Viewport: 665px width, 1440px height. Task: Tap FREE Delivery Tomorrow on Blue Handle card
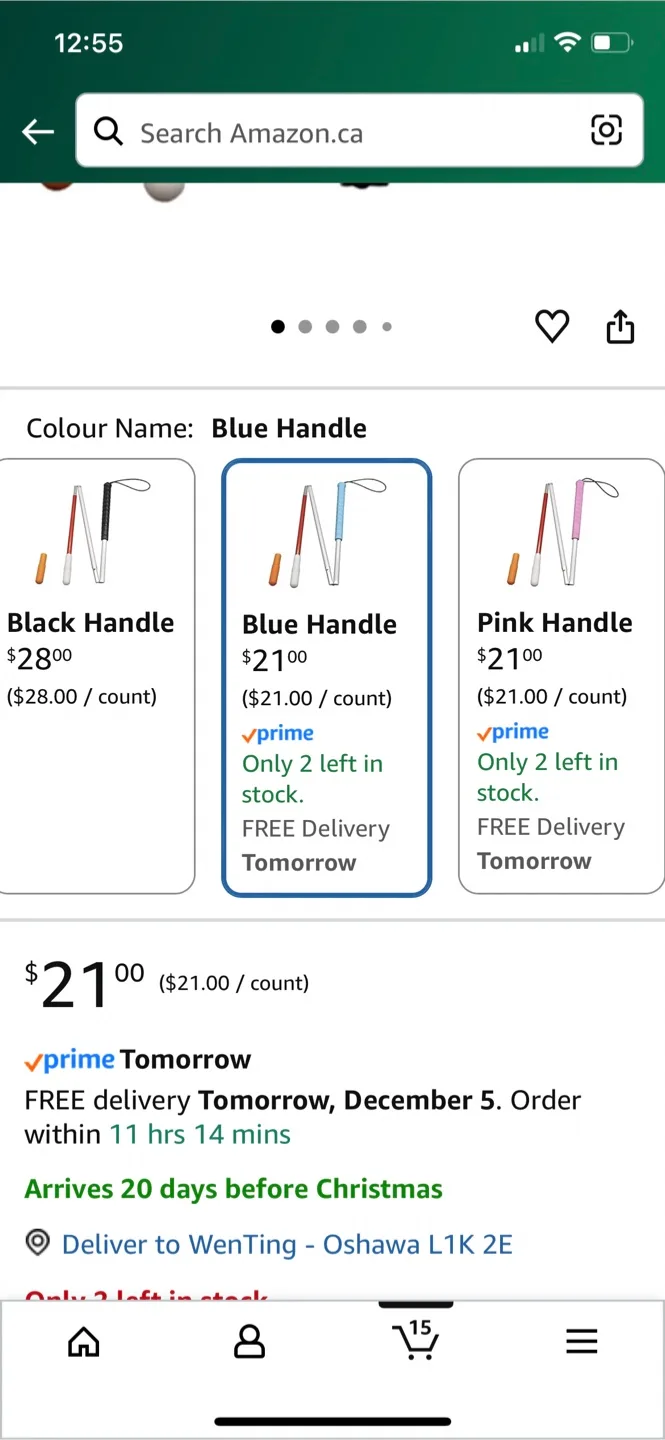point(315,844)
